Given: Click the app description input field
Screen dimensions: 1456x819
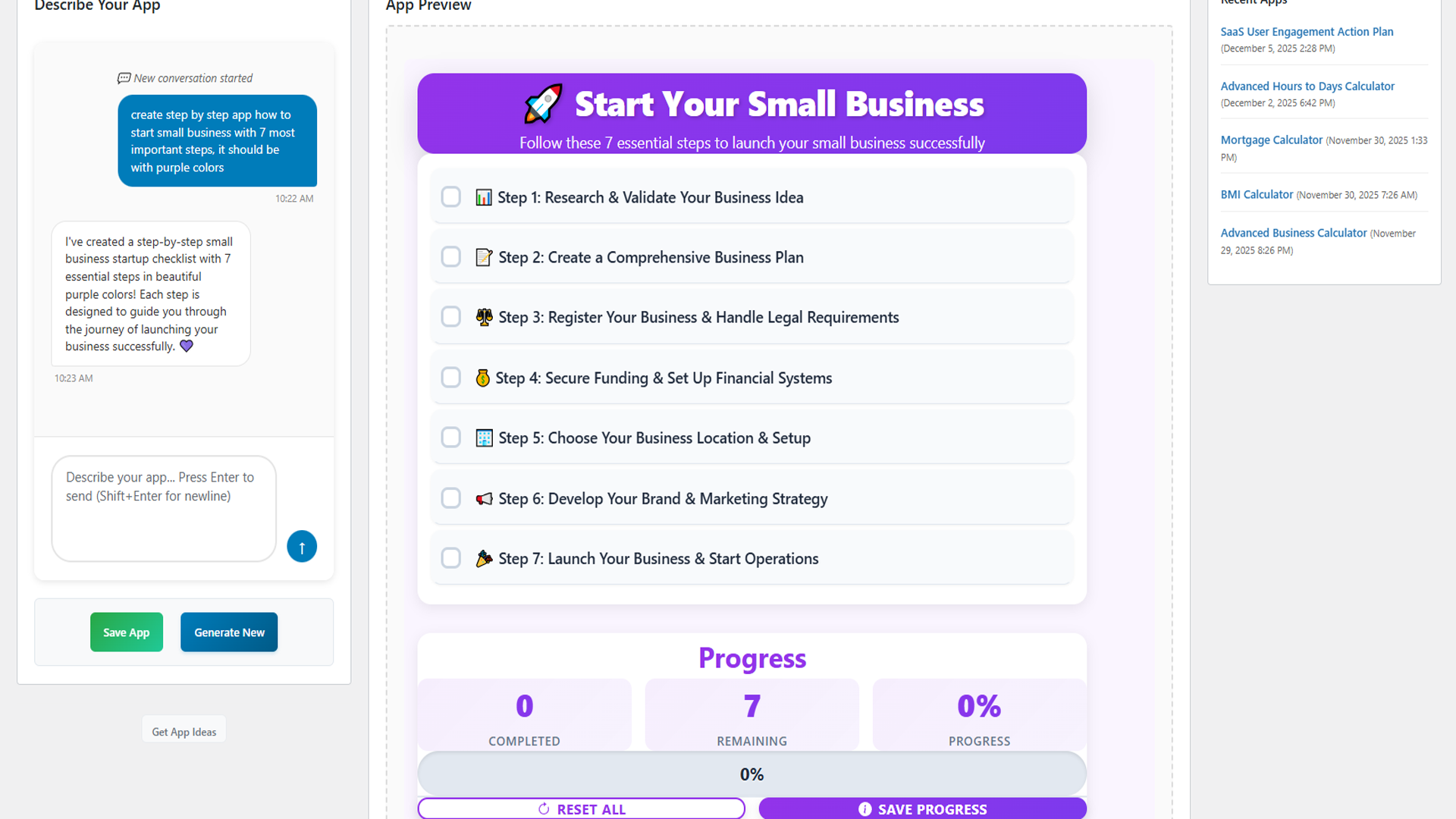Looking at the screenshot, I should 163,508.
